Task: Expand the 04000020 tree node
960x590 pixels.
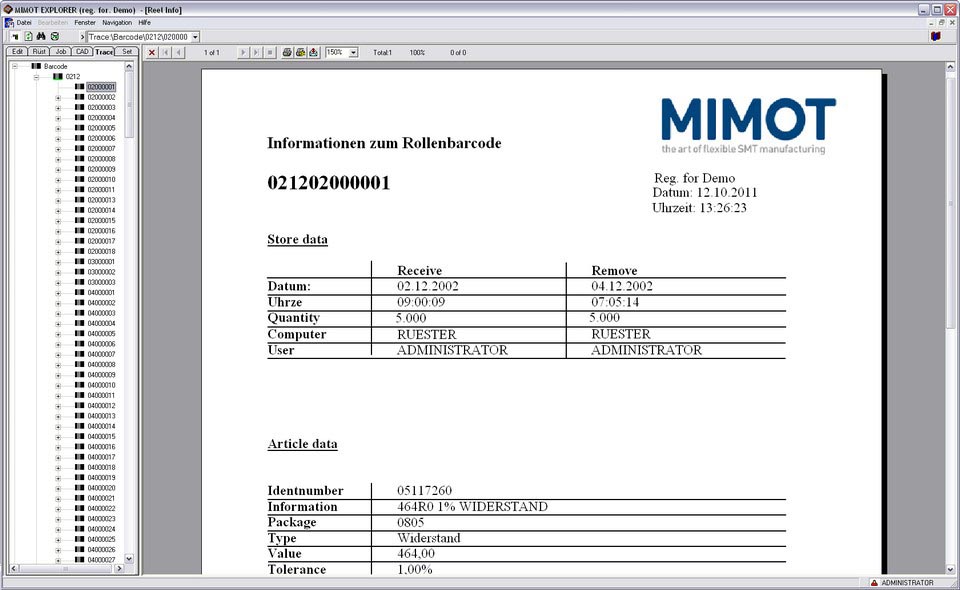Action: (x=58, y=488)
